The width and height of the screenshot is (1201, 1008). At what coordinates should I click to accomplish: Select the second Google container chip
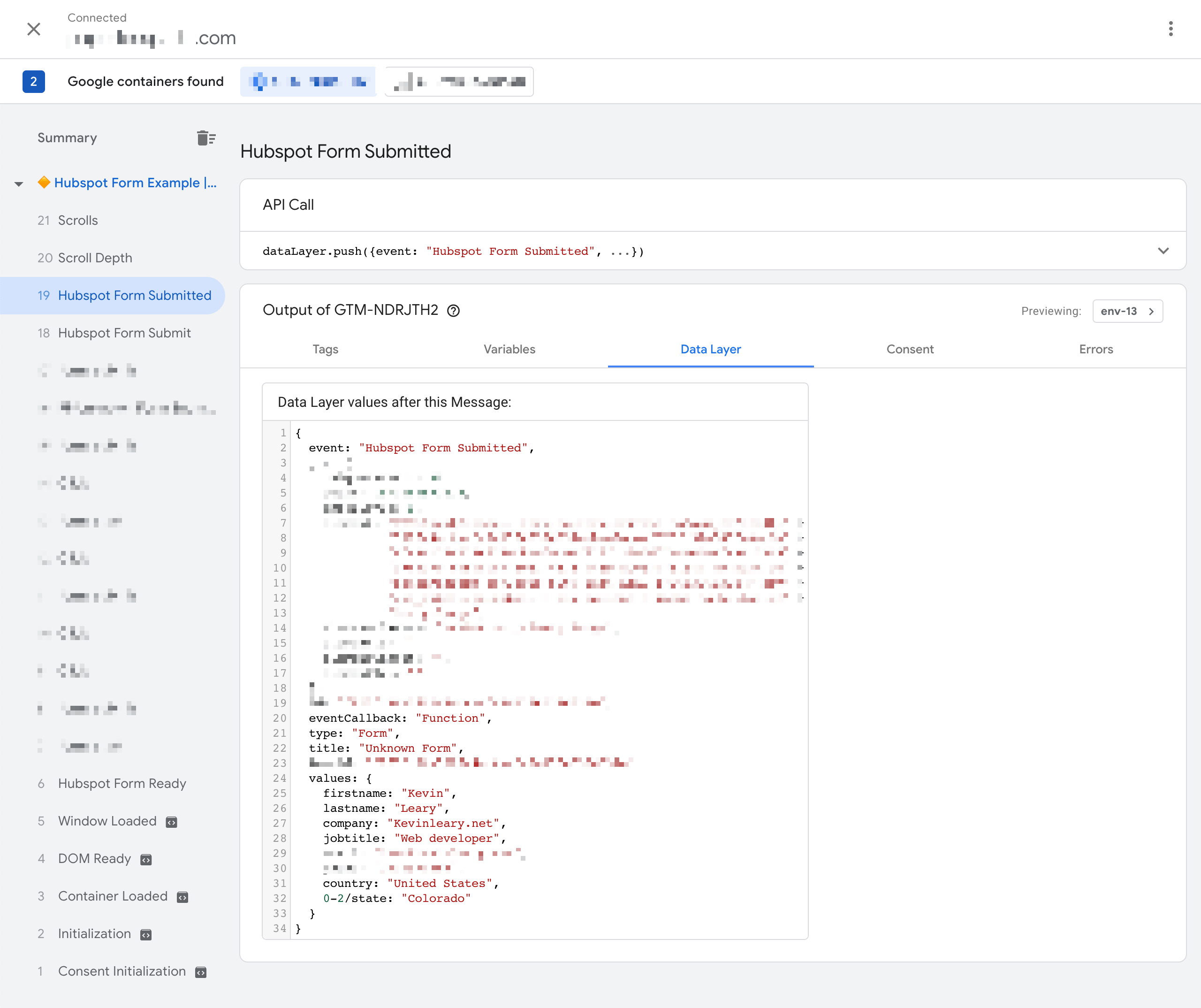[x=459, y=81]
